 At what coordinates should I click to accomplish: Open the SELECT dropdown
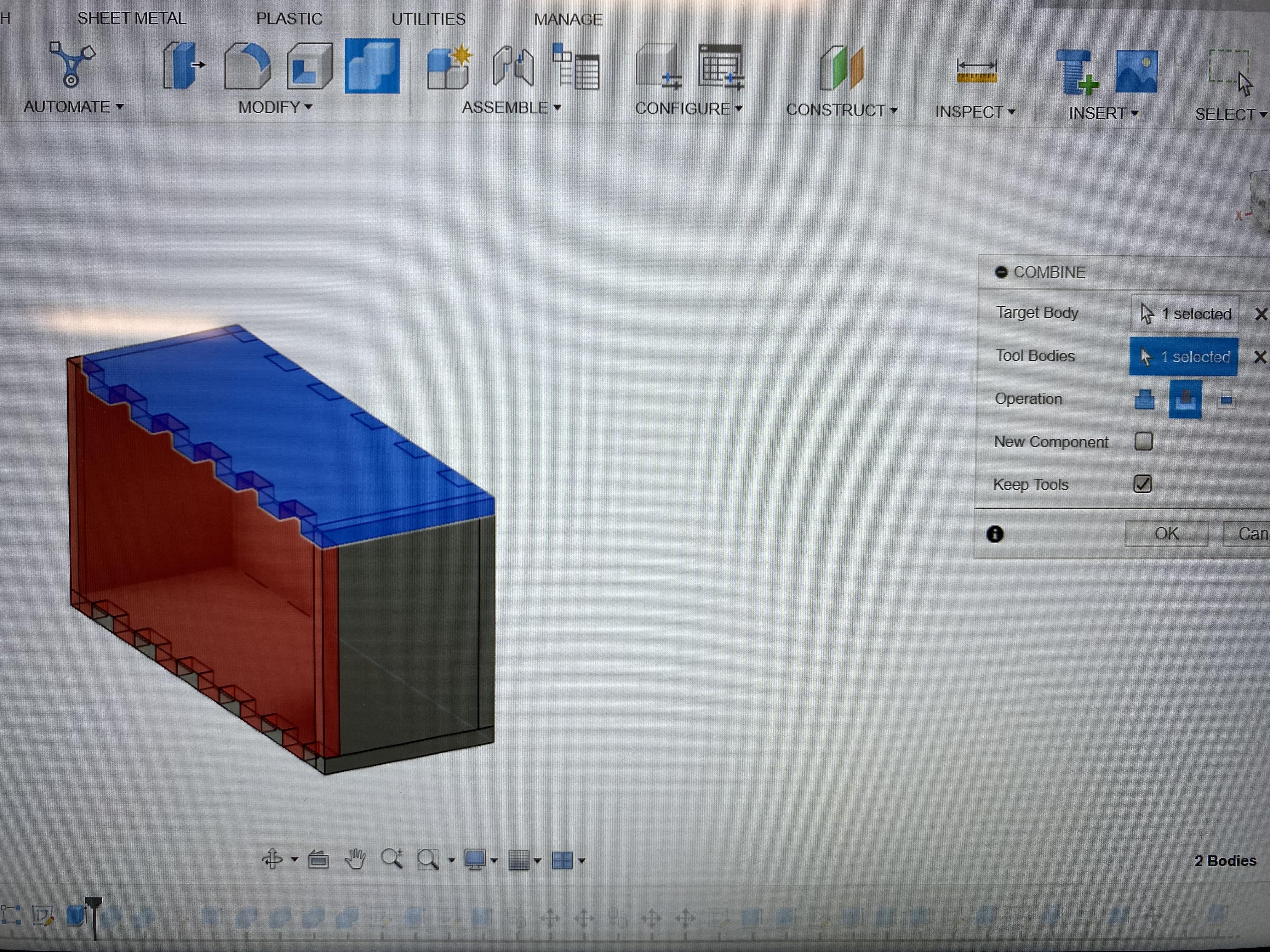tap(1231, 115)
